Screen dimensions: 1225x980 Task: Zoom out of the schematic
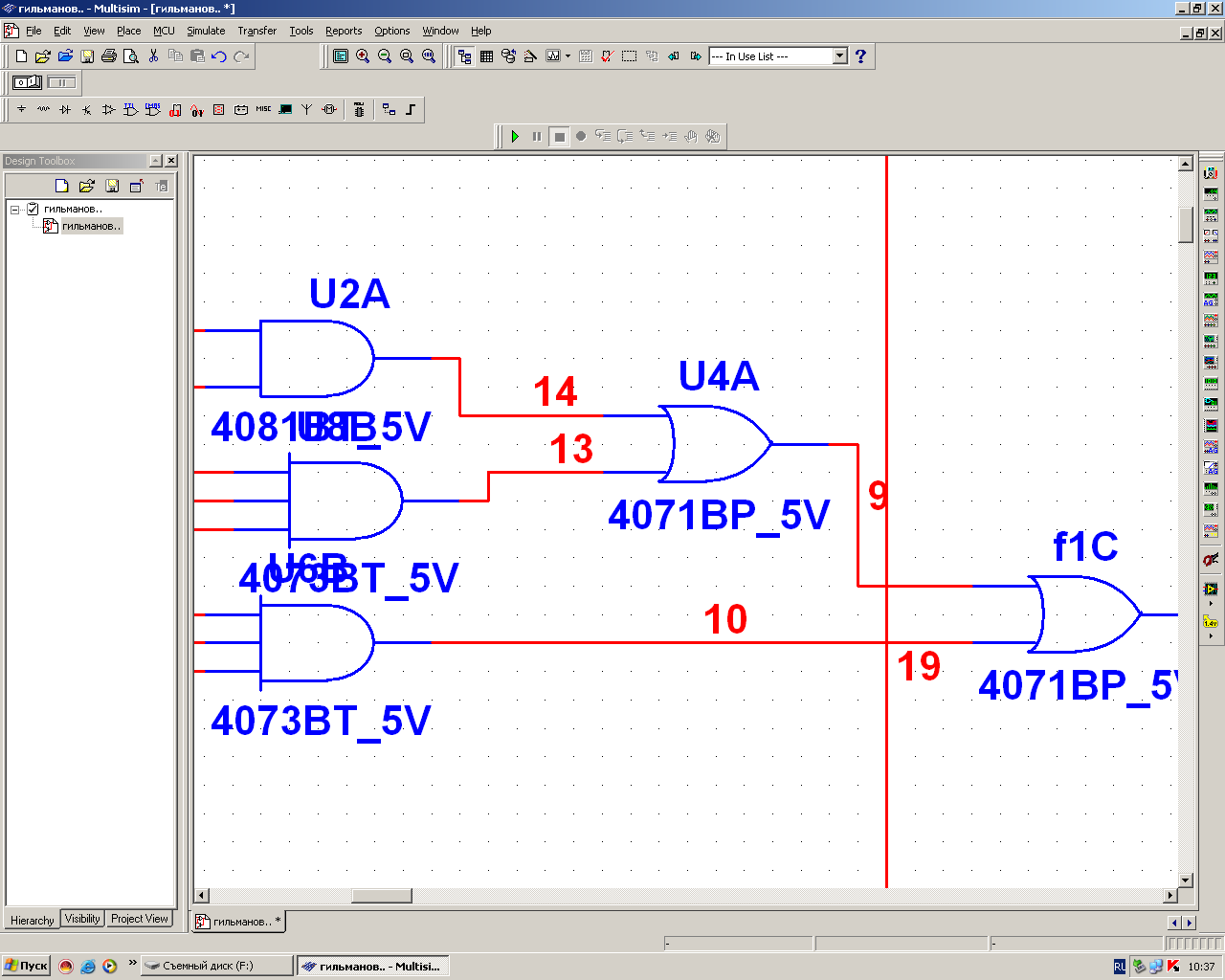pos(385,56)
